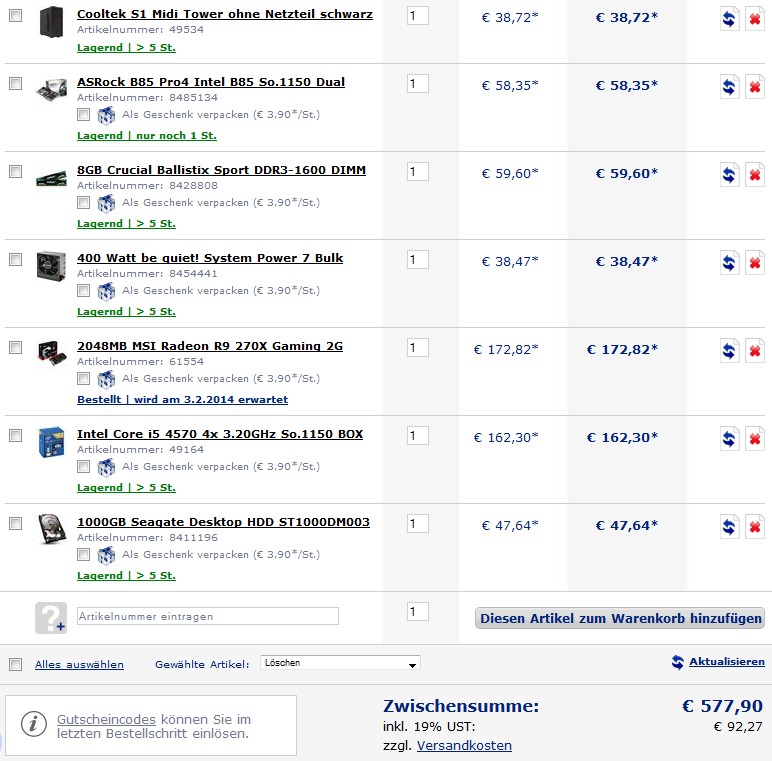The image size is (772, 761).
Task: Click refresh icon for be quiet! power supply
Action: tap(730, 263)
